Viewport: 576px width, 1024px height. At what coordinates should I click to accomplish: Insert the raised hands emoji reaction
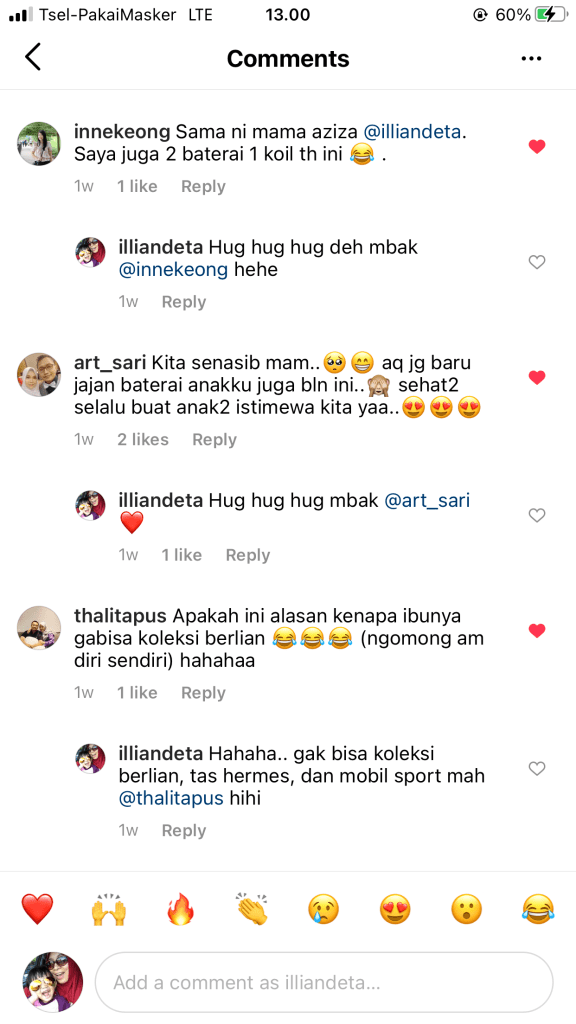(108, 909)
